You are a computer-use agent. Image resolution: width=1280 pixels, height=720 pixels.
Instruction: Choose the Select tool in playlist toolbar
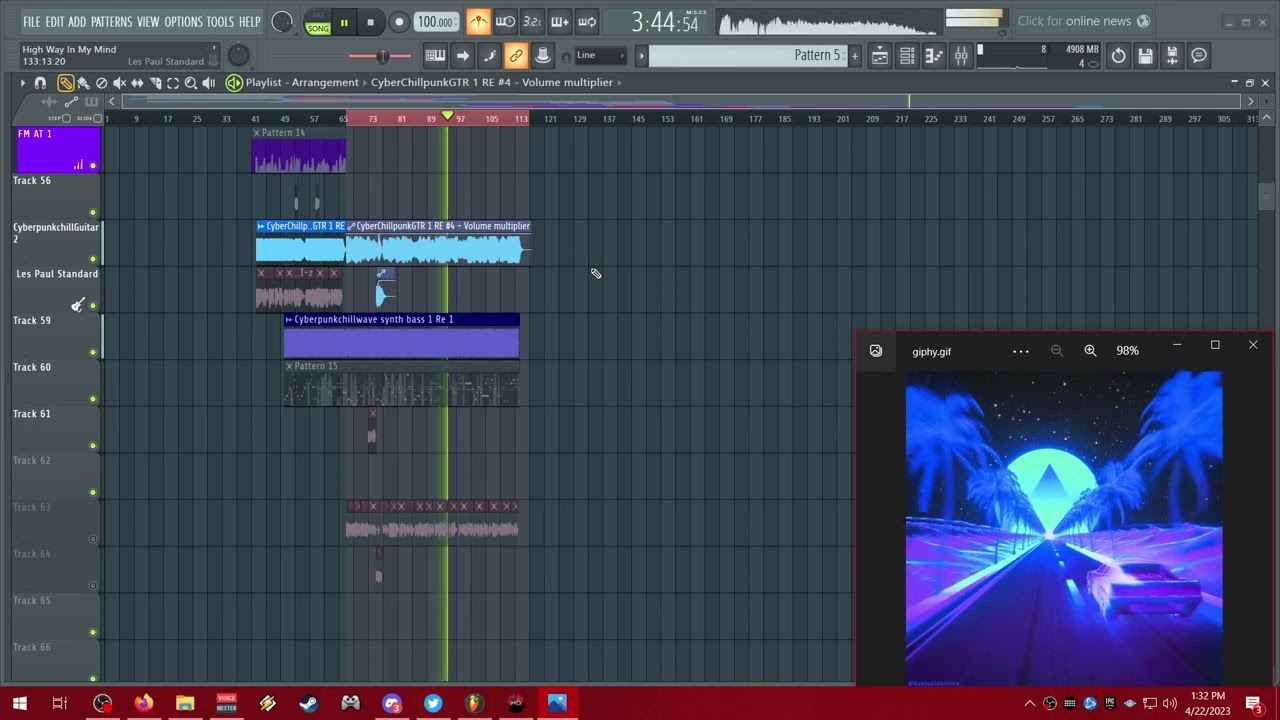click(x=173, y=83)
